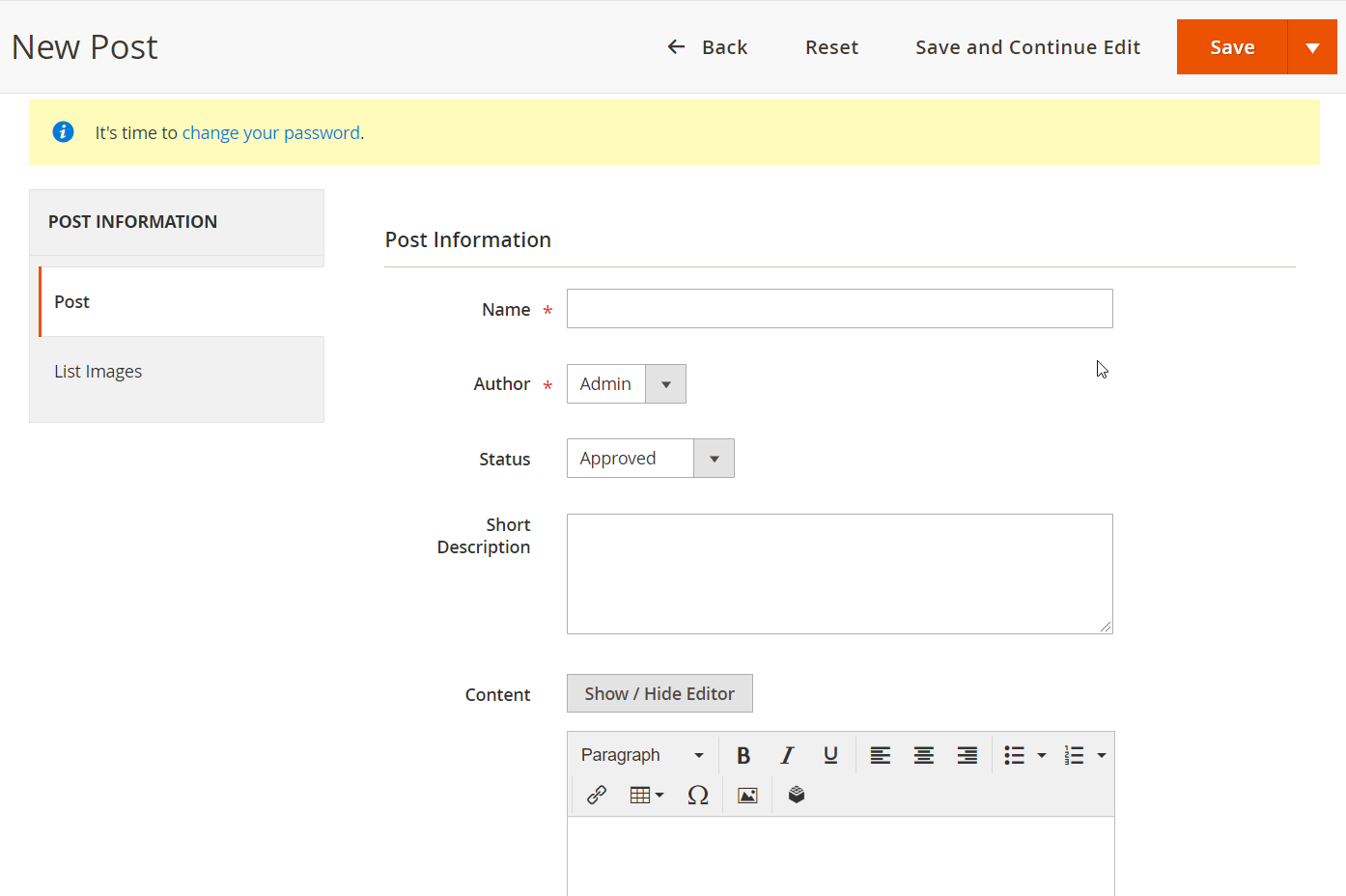This screenshot has width=1346, height=896.
Task: Click the Short Description resize handle
Action: 1106,627
